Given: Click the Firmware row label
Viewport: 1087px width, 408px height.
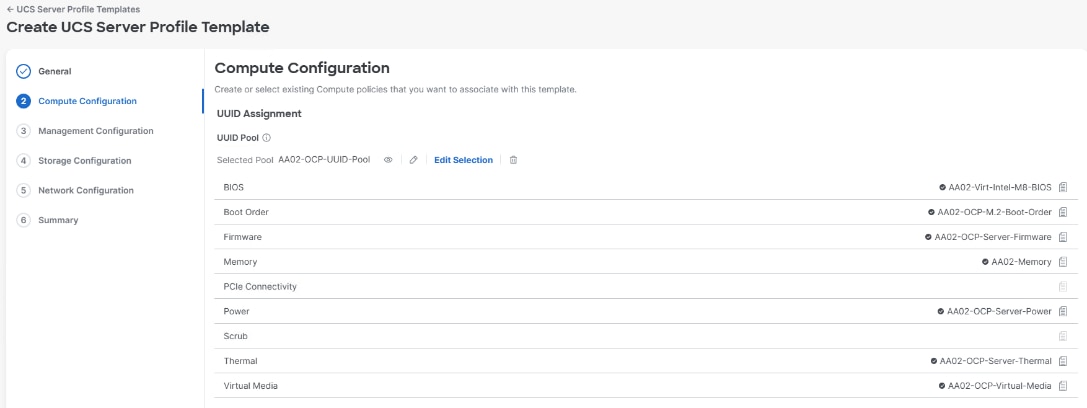Looking at the screenshot, I should pyautogui.click(x=243, y=237).
